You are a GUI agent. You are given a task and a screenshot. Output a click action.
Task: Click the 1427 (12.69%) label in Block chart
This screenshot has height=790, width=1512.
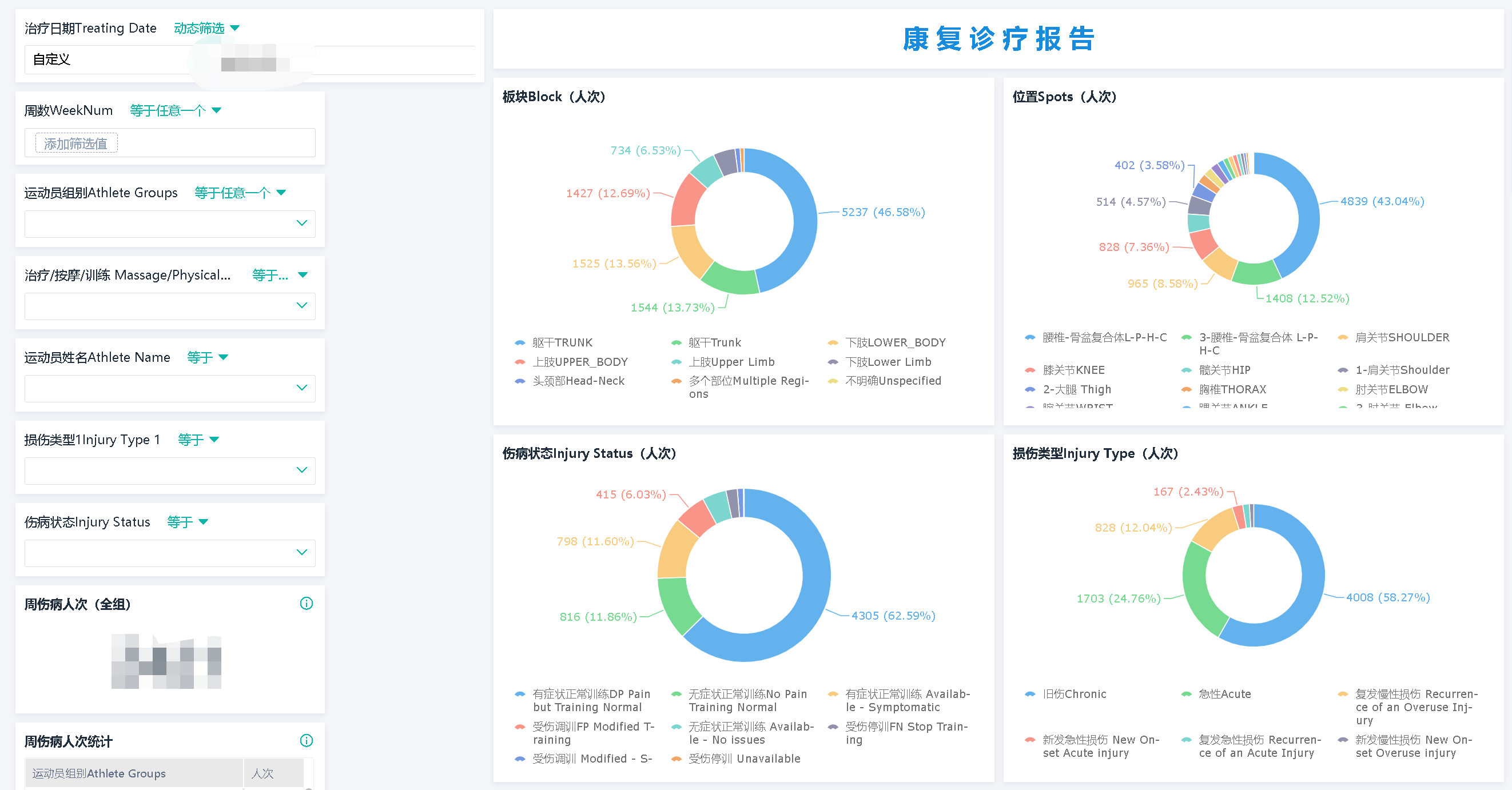click(x=607, y=193)
